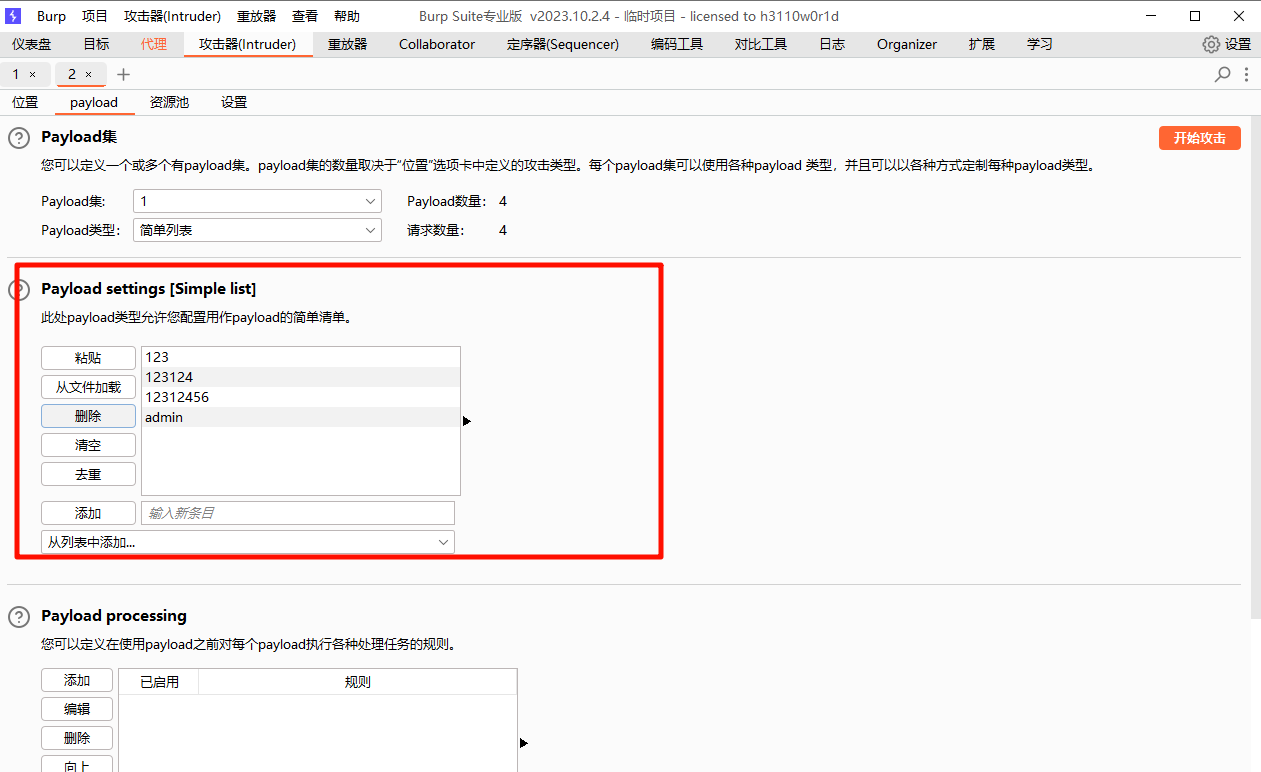
Task: Open the 查看 menu
Action: coord(305,16)
